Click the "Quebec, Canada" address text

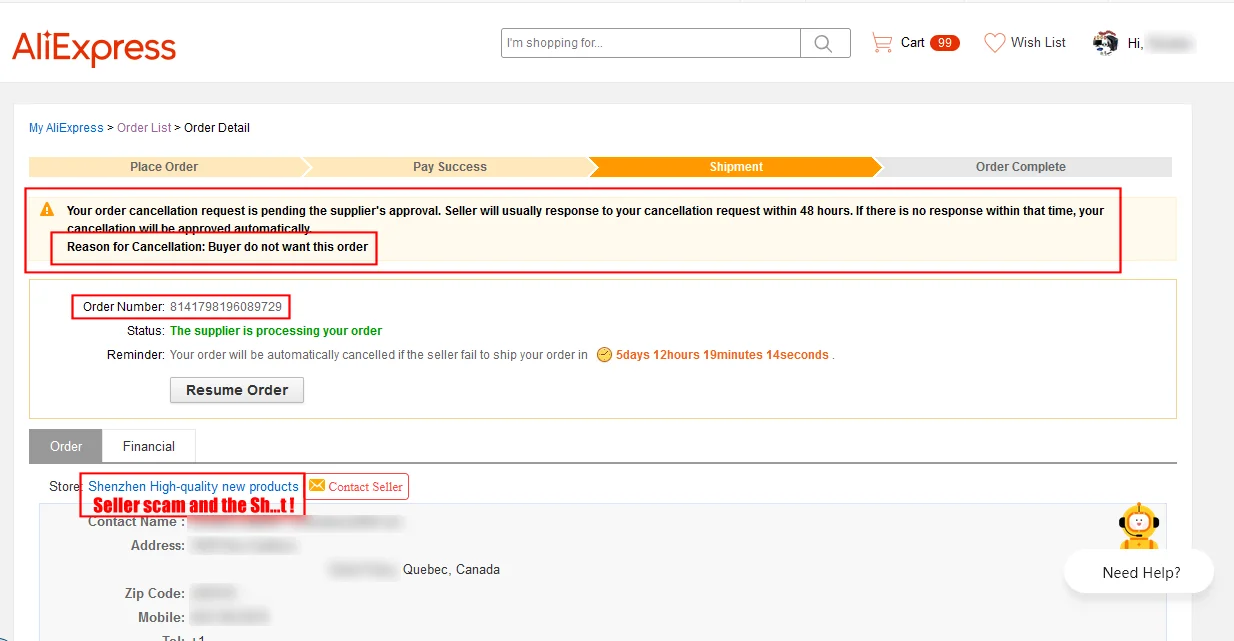click(451, 570)
